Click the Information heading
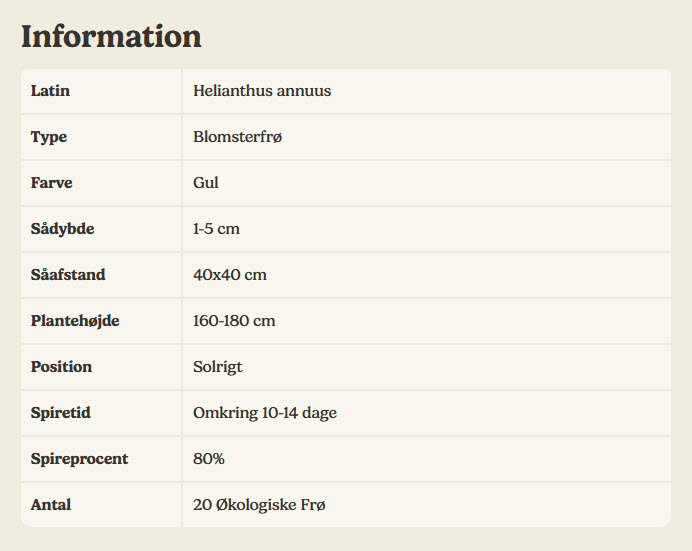 (x=111, y=37)
